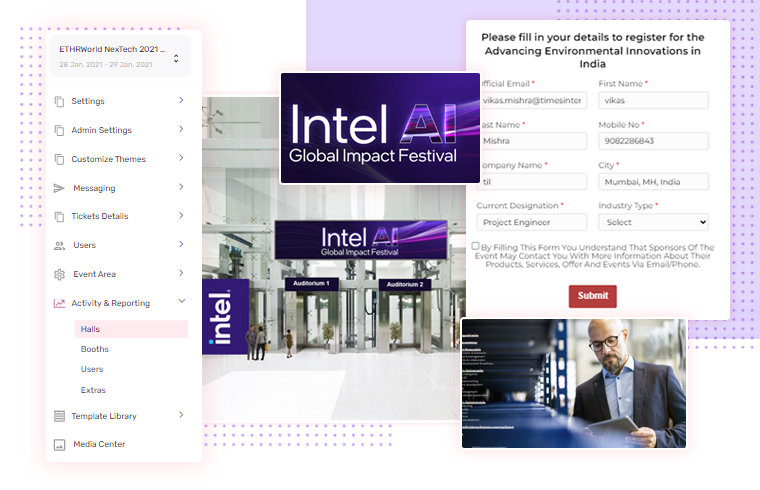The image size is (760, 490).
Task: Expand the Admin Settings chevron
Action: tap(181, 129)
